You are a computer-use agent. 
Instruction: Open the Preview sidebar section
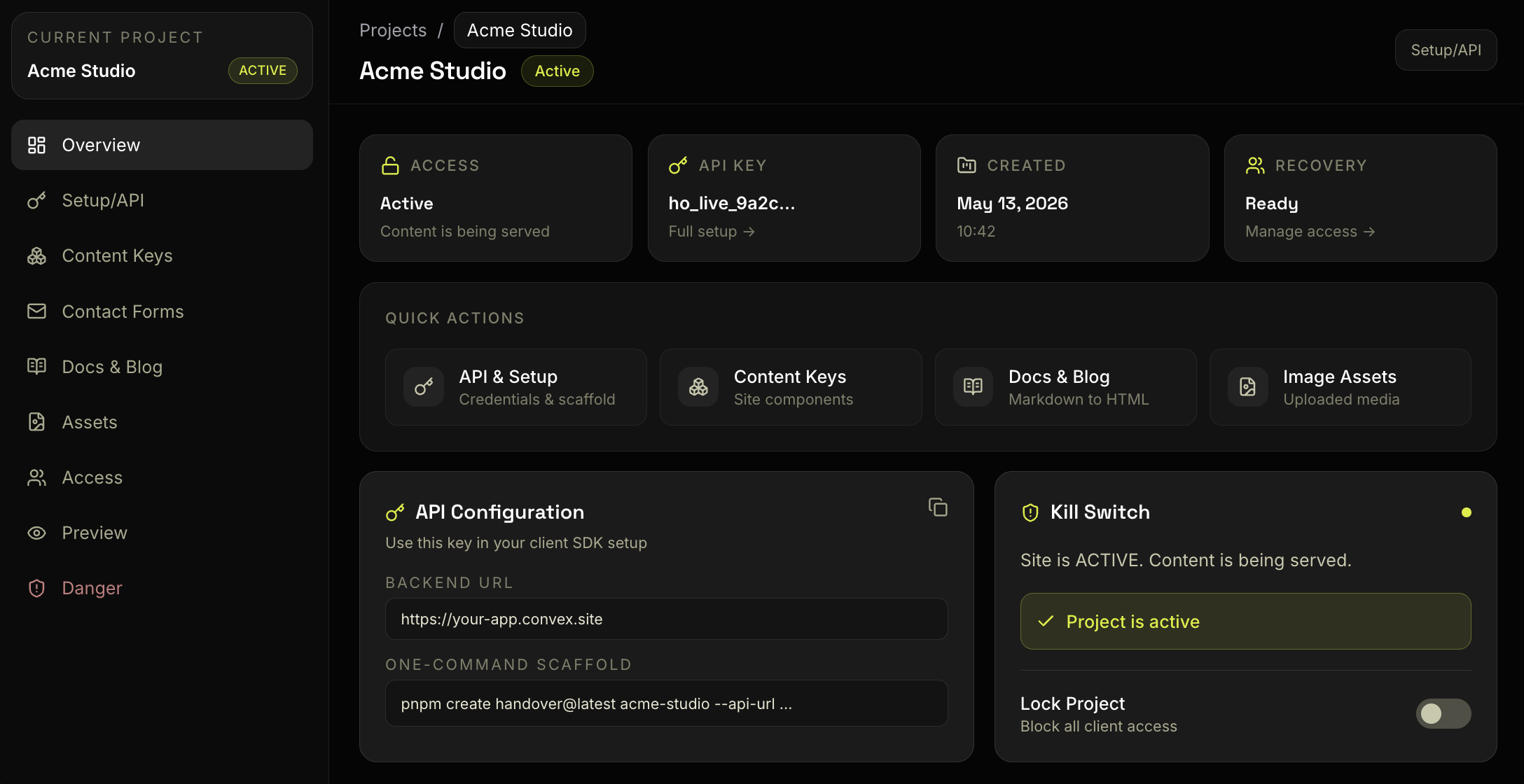point(162,533)
